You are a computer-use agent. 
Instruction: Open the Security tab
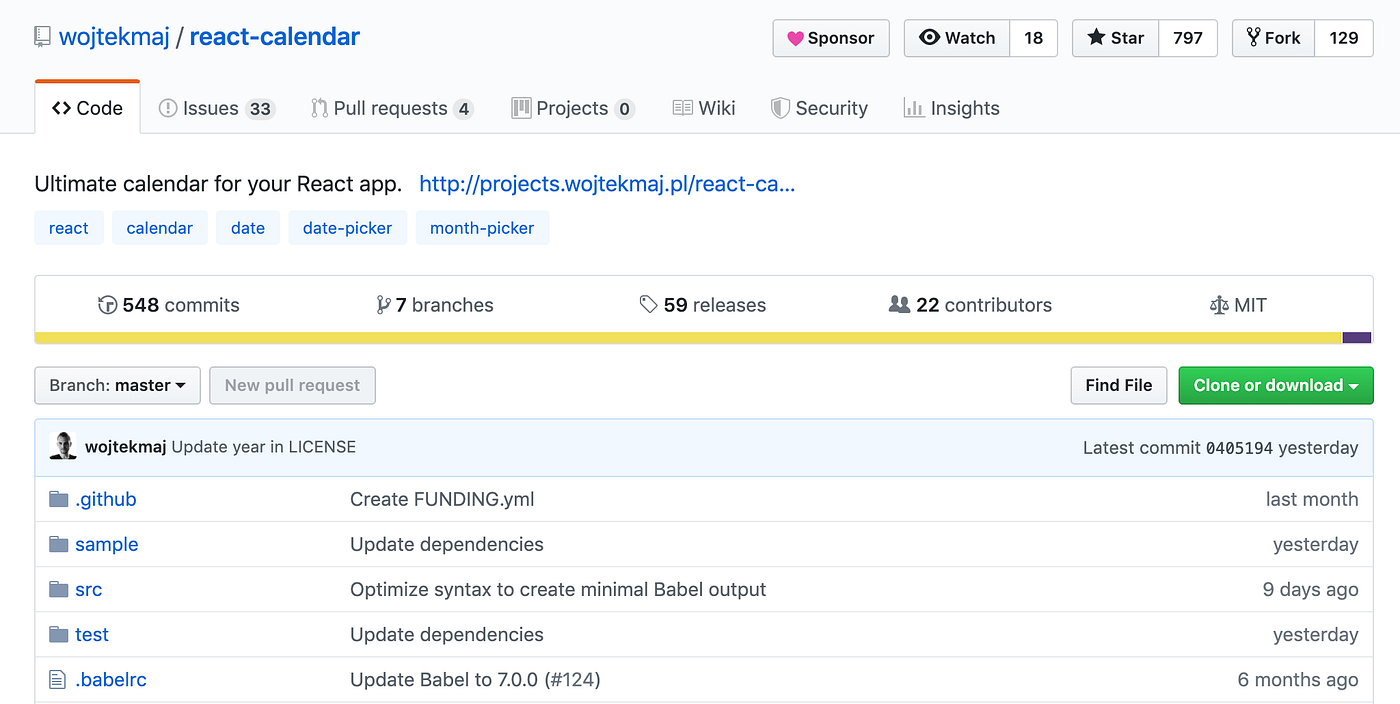(x=820, y=108)
